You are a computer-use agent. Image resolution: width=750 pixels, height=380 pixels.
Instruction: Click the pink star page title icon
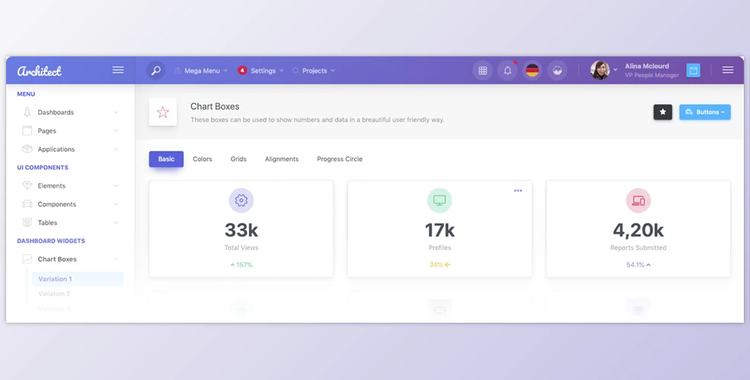[x=163, y=112]
